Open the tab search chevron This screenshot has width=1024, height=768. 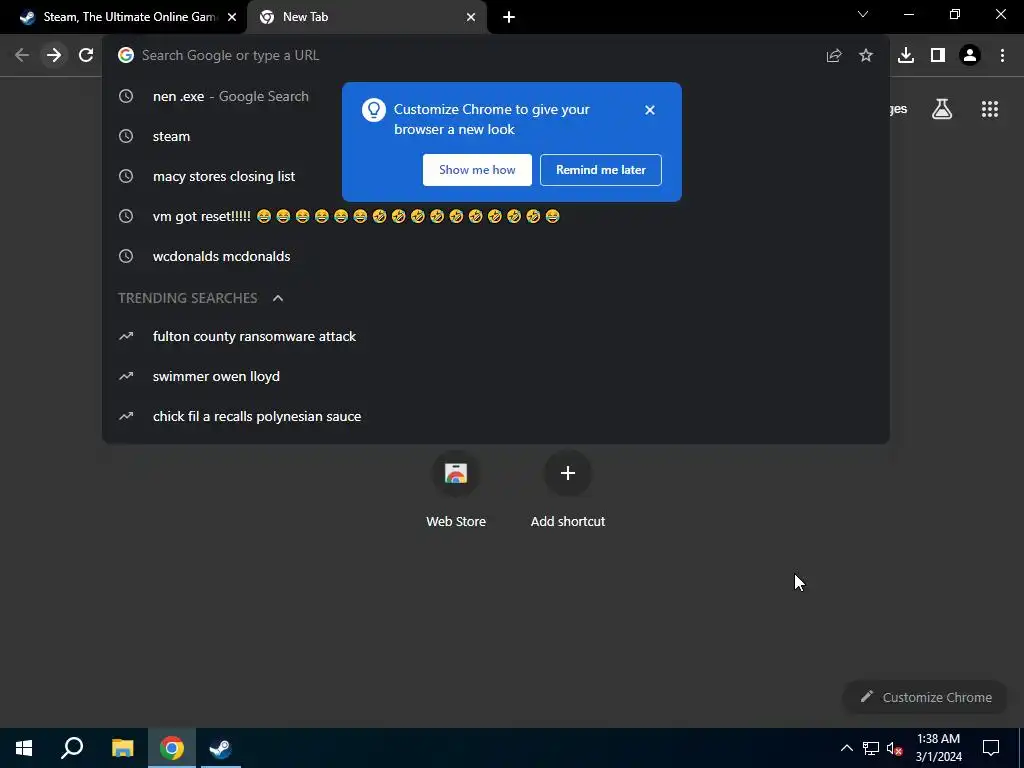click(863, 14)
